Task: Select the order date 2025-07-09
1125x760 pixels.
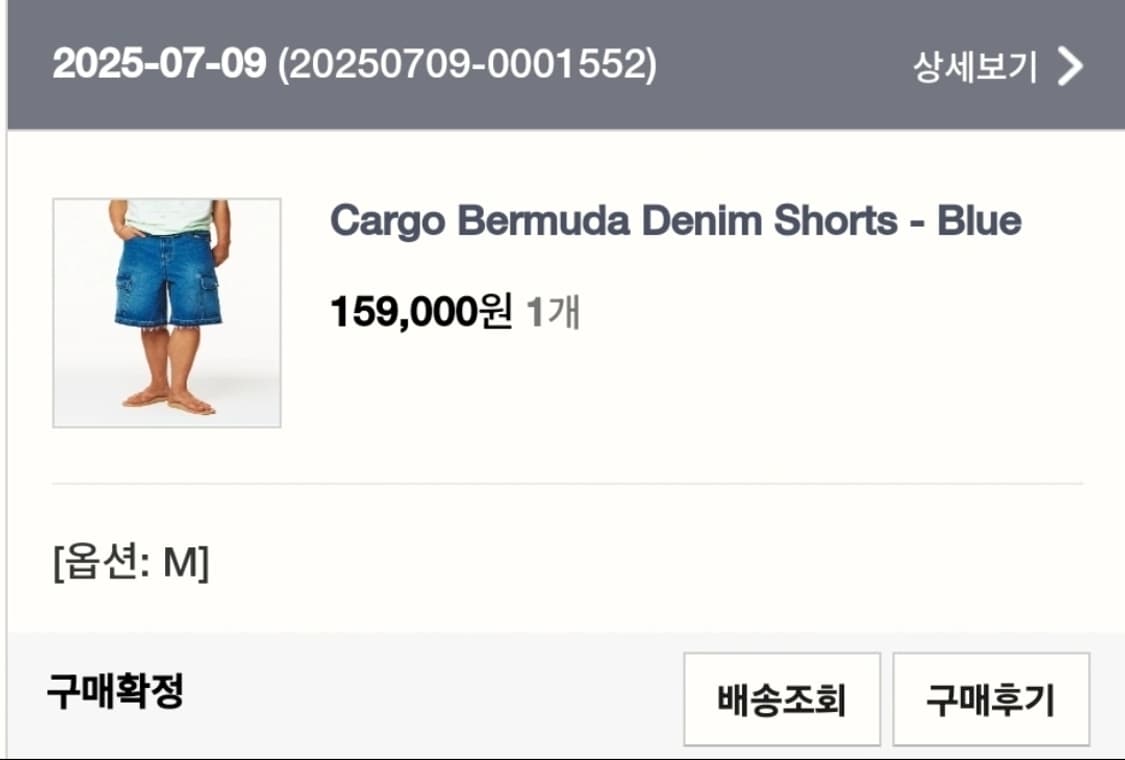Action: coord(159,65)
